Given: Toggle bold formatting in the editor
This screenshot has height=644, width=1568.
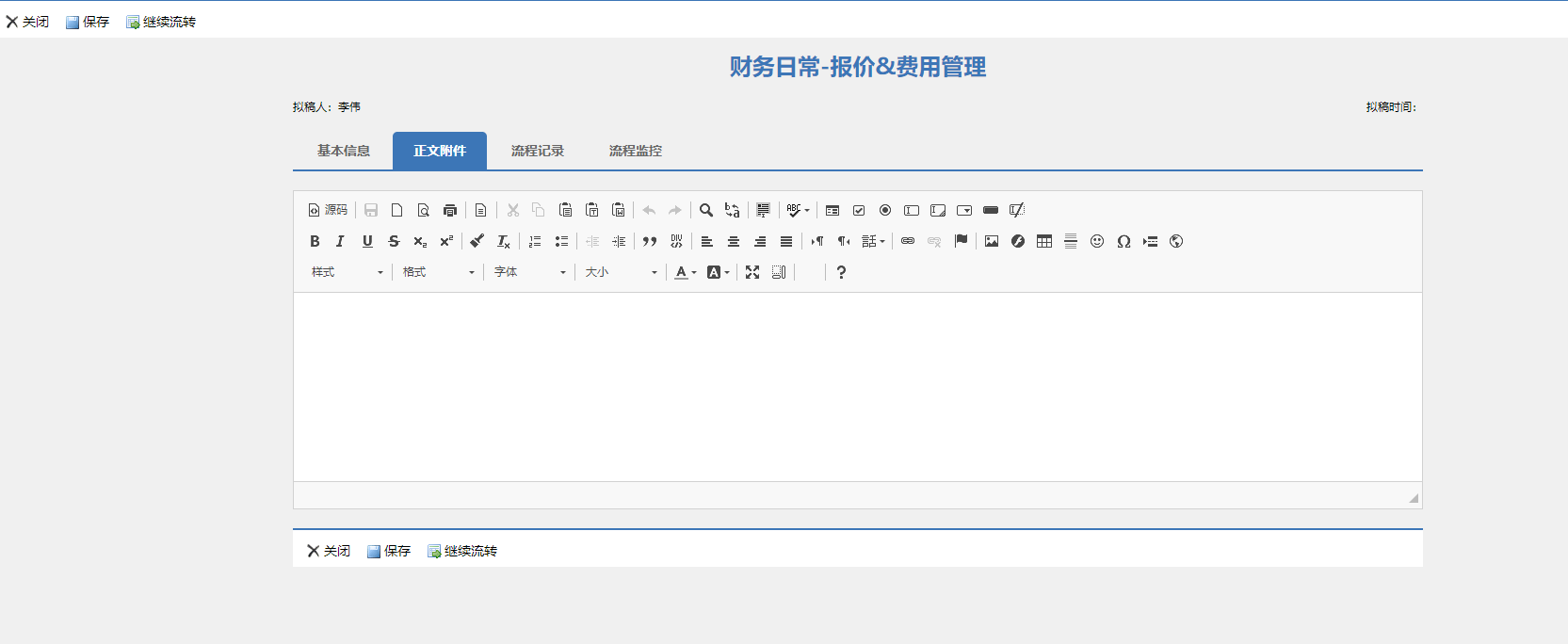Looking at the screenshot, I should [315, 241].
